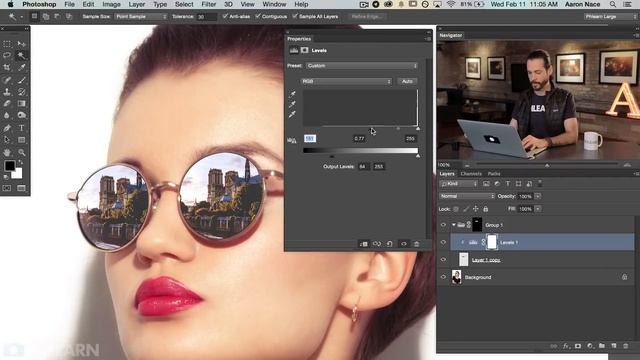The image size is (640, 360).
Task: Click the Auto levels button
Action: point(407,82)
